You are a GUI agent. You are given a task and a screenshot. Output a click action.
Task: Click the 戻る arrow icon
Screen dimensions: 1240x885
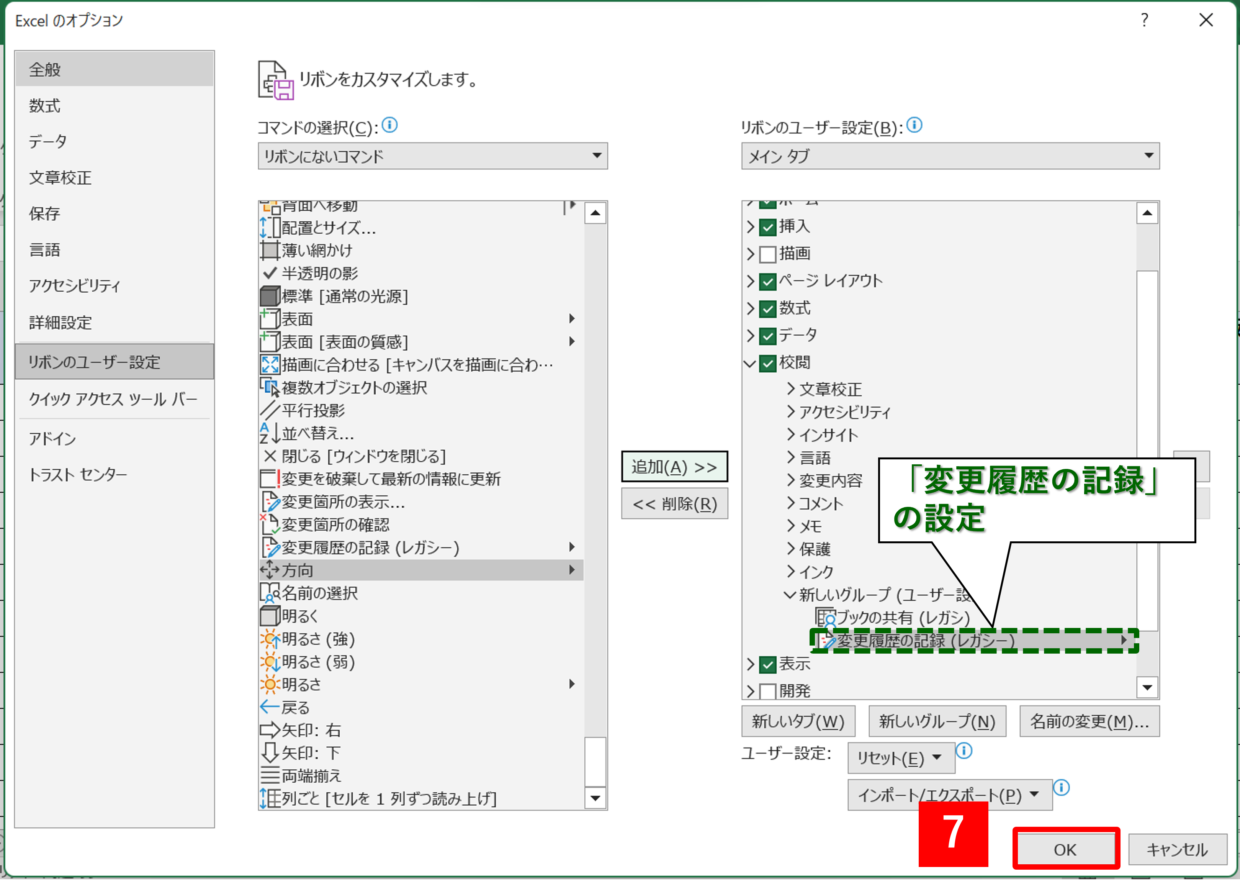coord(270,707)
